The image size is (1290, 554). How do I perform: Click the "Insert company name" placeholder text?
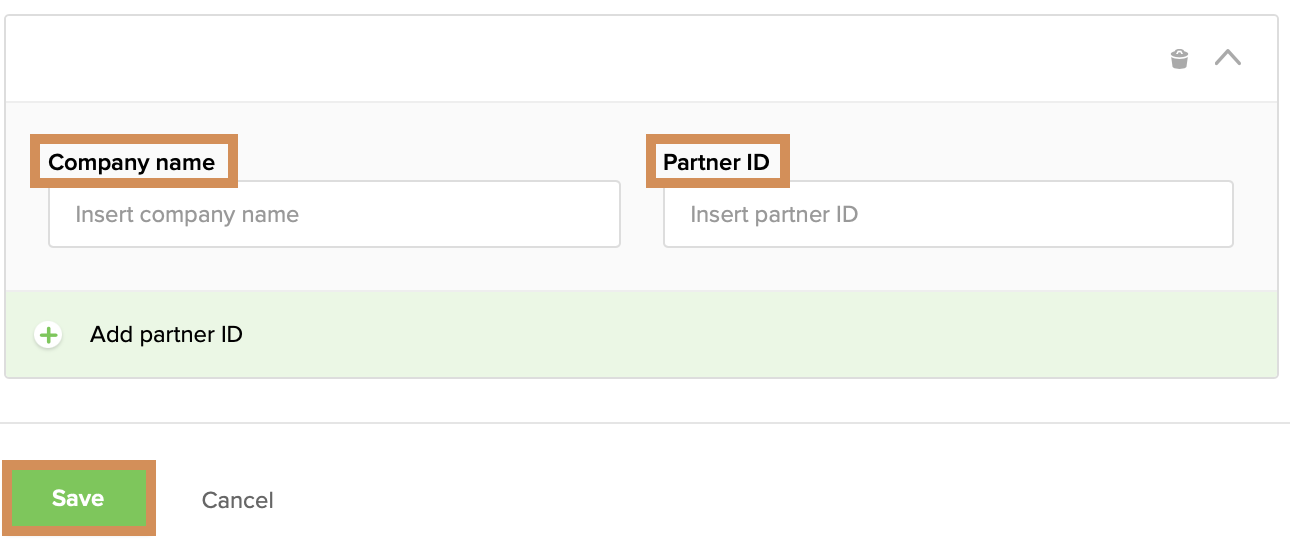click(187, 214)
